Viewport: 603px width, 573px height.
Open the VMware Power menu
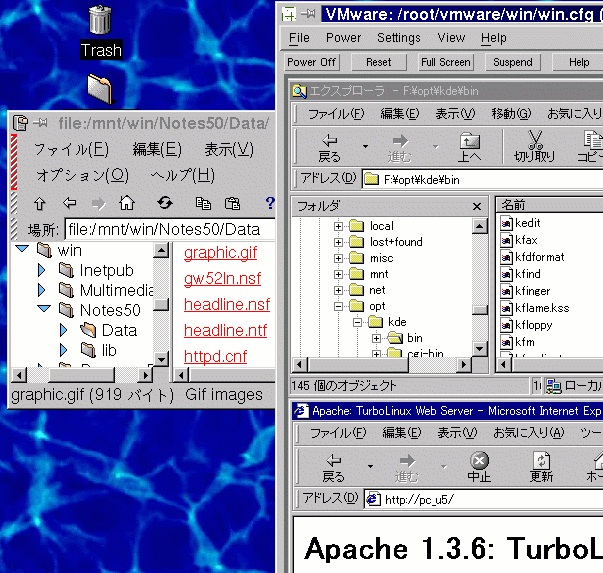pyautogui.click(x=343, y=38)
